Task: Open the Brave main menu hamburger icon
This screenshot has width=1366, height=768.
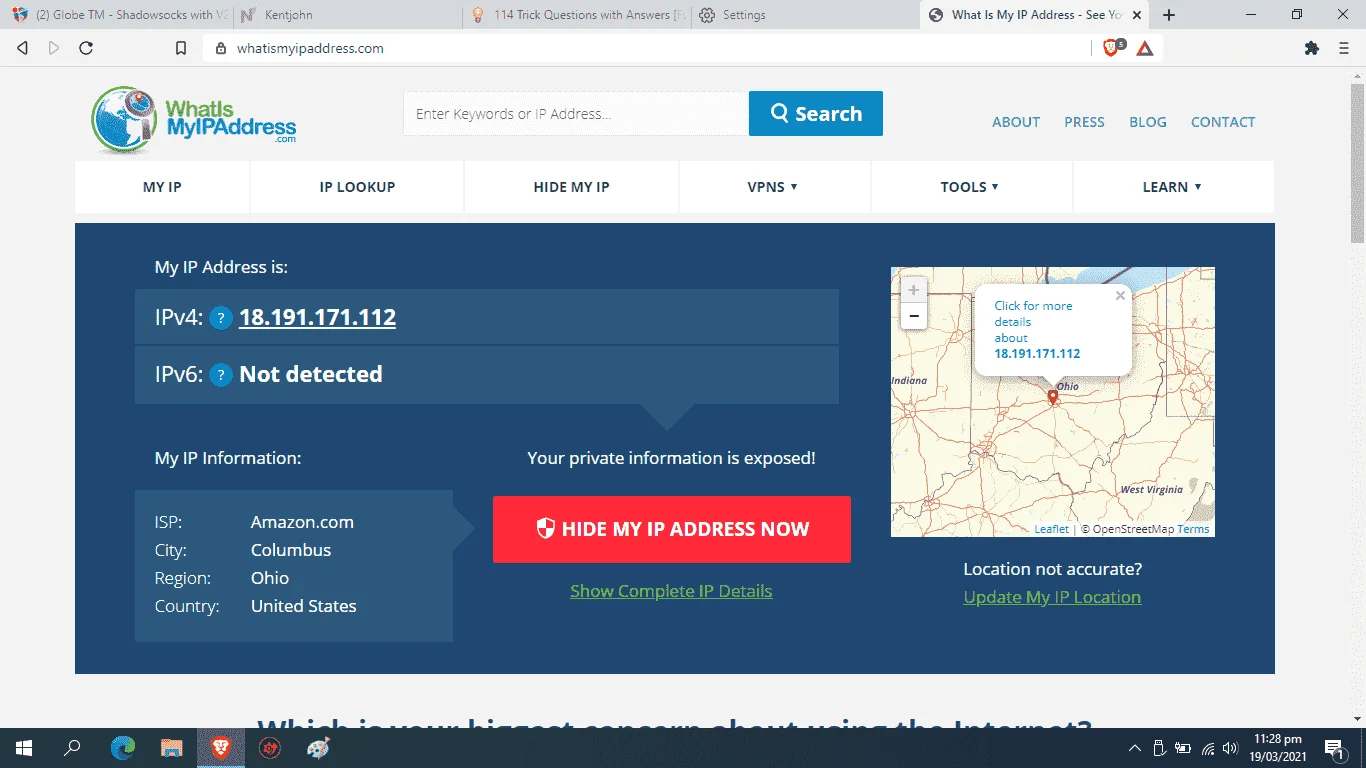Action: click(x=1344, y=48)
